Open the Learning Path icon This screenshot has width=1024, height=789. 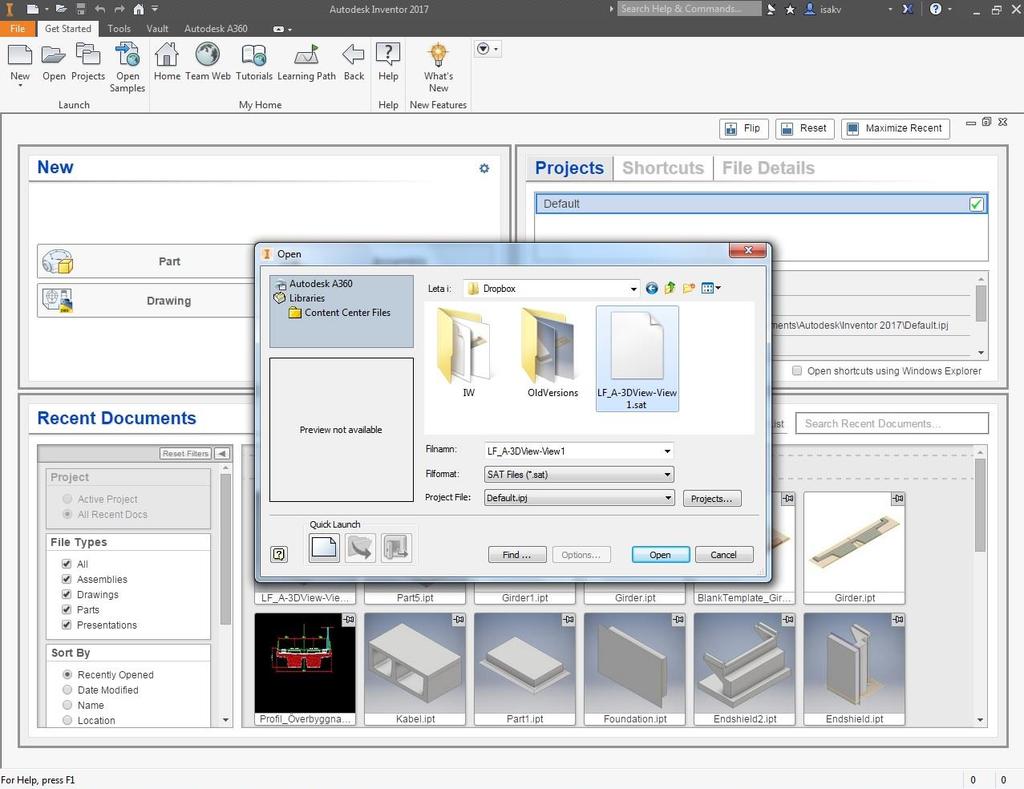306,56
